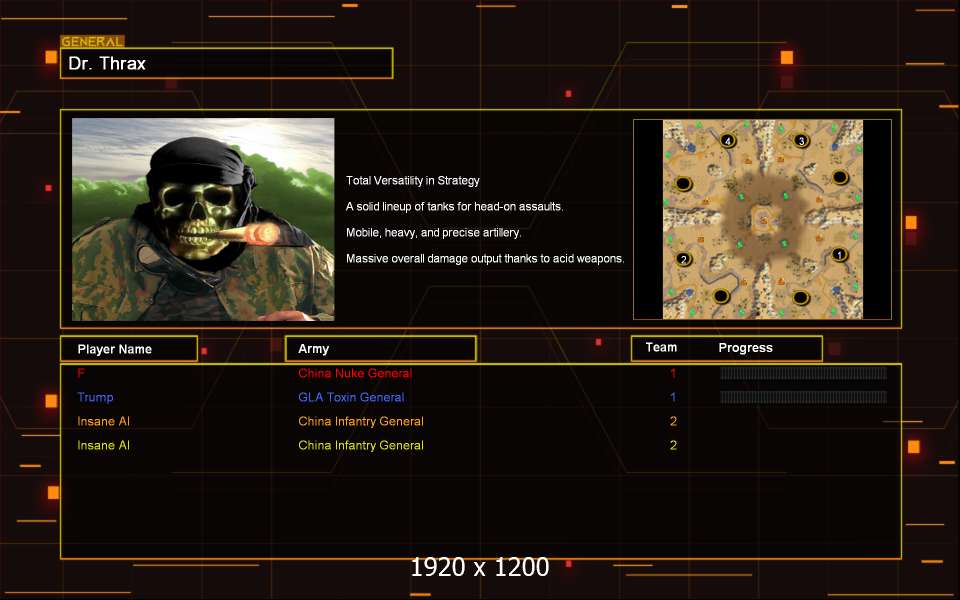
Task: Click the GENERAL label above the name
Action: [x=92, y=42]
